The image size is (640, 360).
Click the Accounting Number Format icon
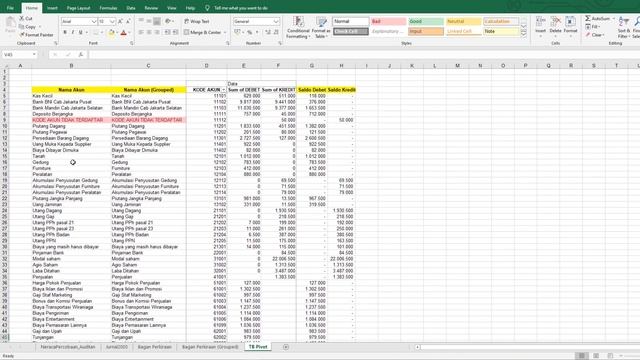pos(237,32)
